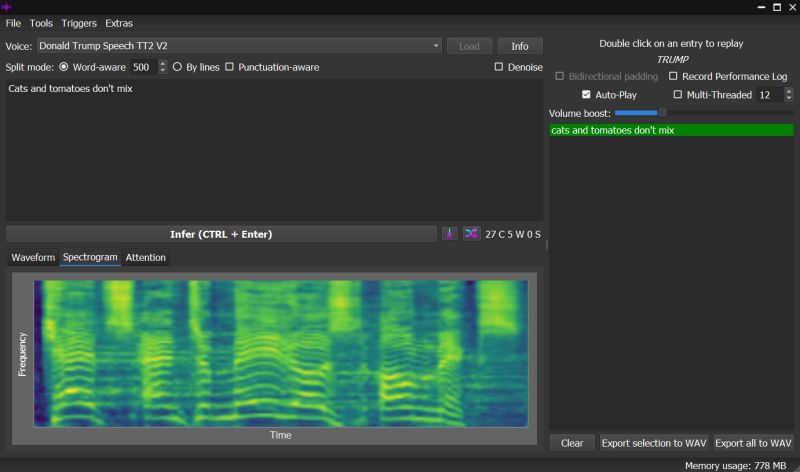This screenshot has height=472, width=800.
Task: Click the Memory usage: 778 MB status
Action: pyautogui.click(x=735, y=465)
